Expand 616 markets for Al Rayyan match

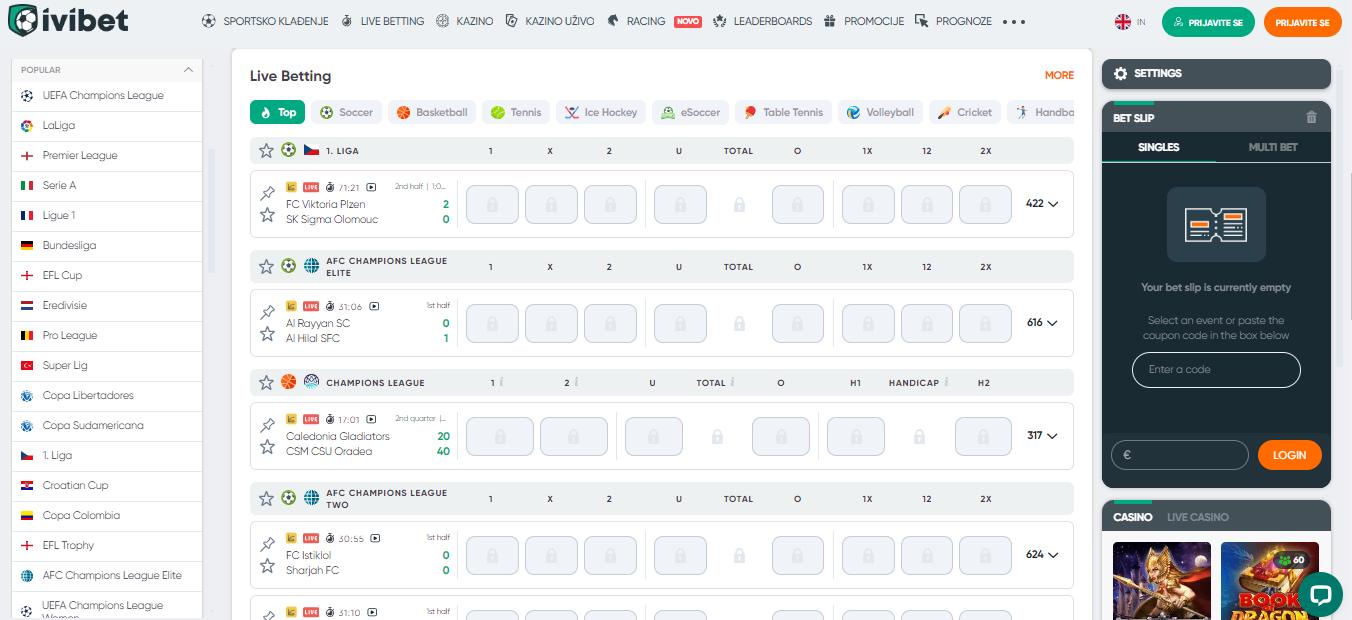tap(1042, 323)
